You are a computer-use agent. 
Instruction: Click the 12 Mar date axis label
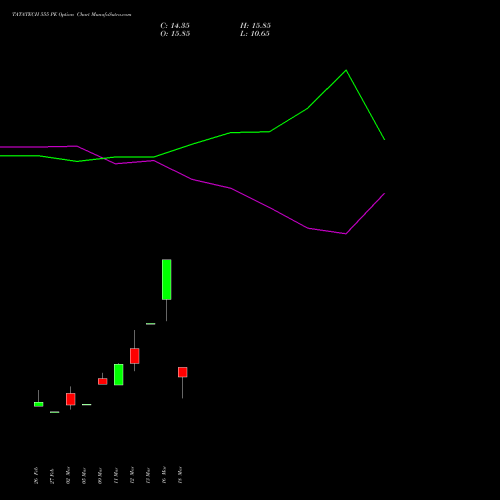click(x=132, y=475)
